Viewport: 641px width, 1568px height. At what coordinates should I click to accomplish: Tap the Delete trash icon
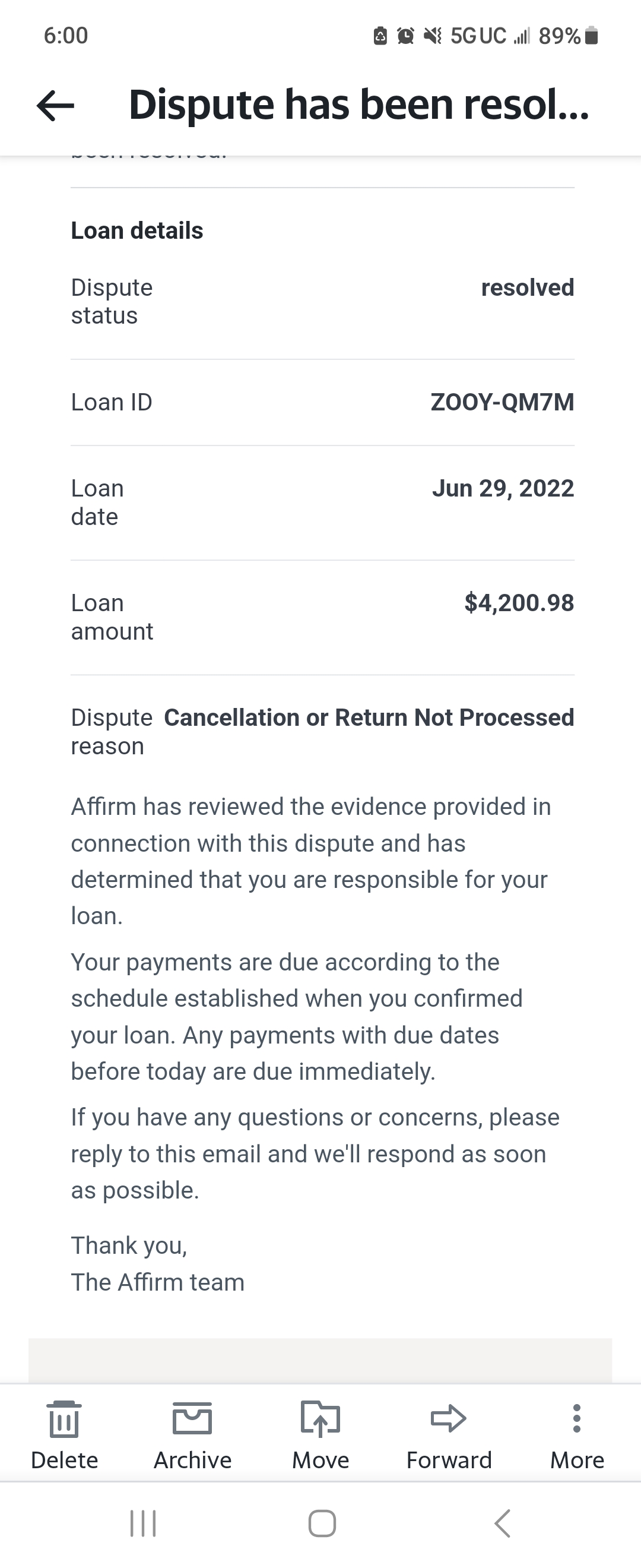coord(64,1420)
